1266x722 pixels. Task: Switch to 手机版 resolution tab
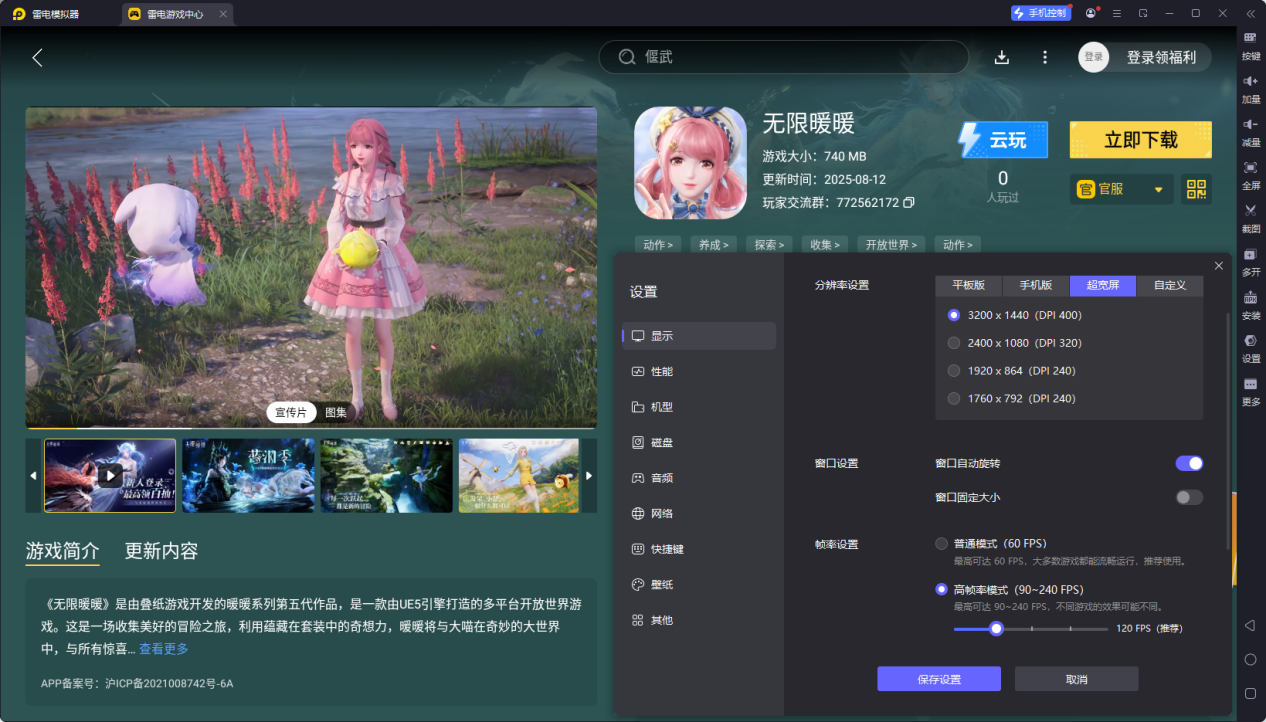(1036, 285)
